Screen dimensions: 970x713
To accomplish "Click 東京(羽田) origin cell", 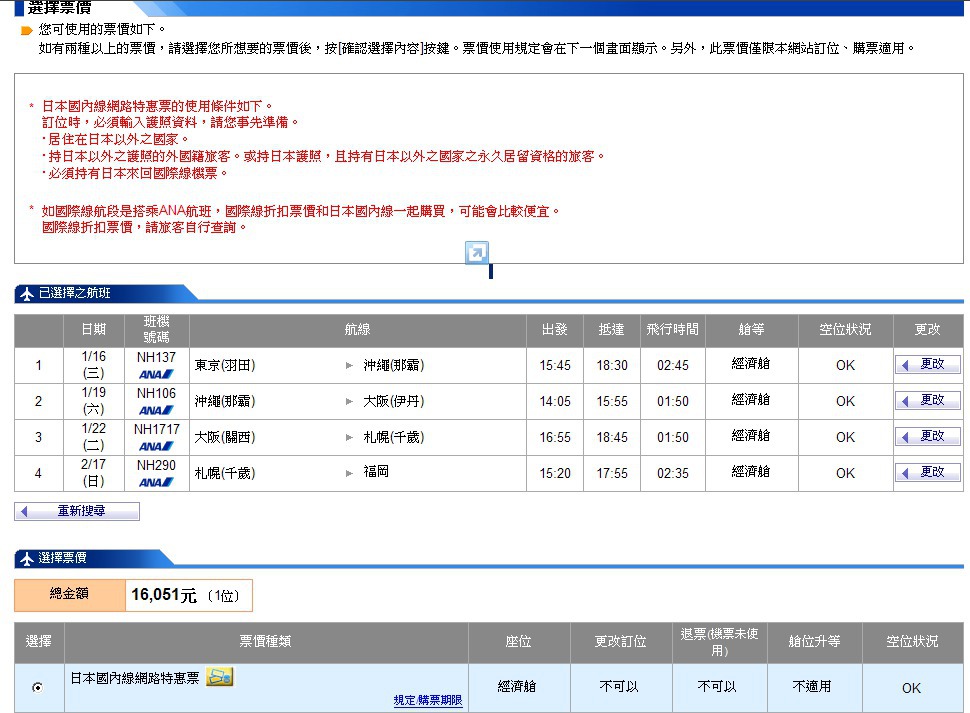I will (x=225, y=365).
